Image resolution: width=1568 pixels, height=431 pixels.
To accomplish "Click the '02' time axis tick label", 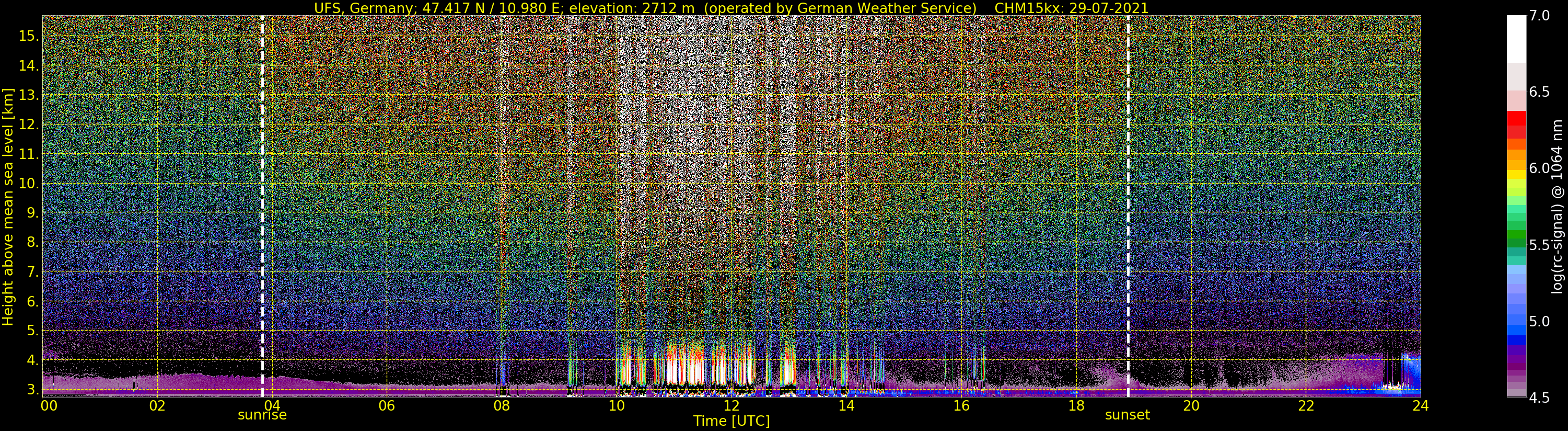I will coord(157,405).
